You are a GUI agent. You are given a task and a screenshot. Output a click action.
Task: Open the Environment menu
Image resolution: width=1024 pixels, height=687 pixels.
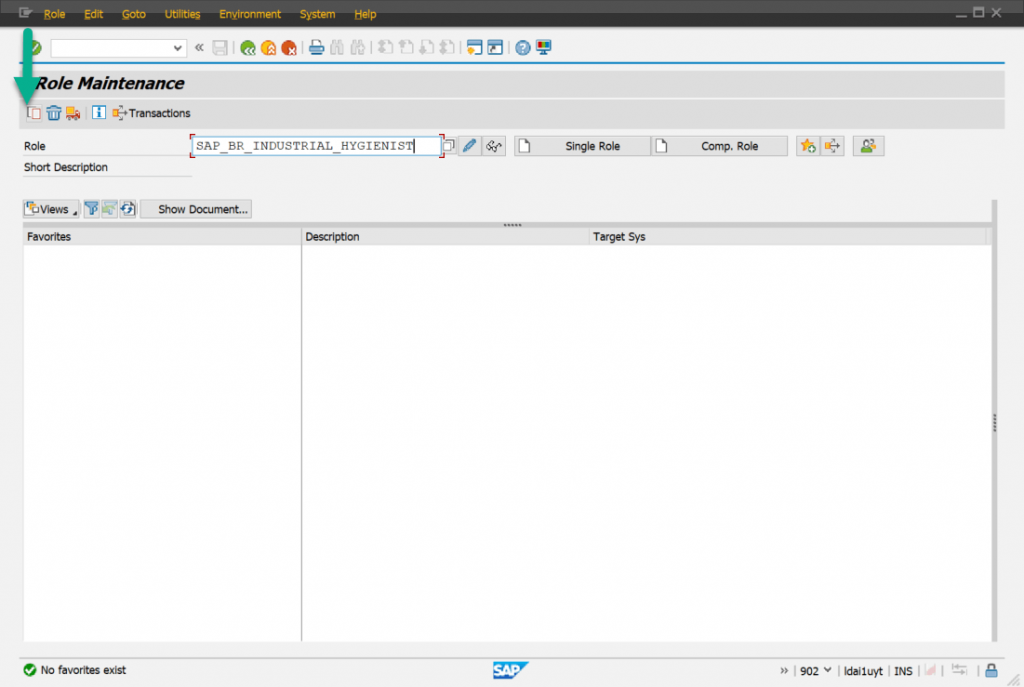(249, 14)
